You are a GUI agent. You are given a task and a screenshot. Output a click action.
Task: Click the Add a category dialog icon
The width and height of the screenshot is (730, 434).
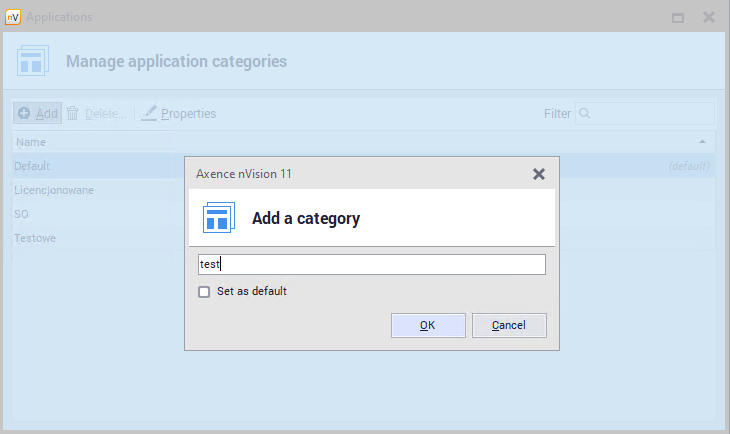(218, 218)
